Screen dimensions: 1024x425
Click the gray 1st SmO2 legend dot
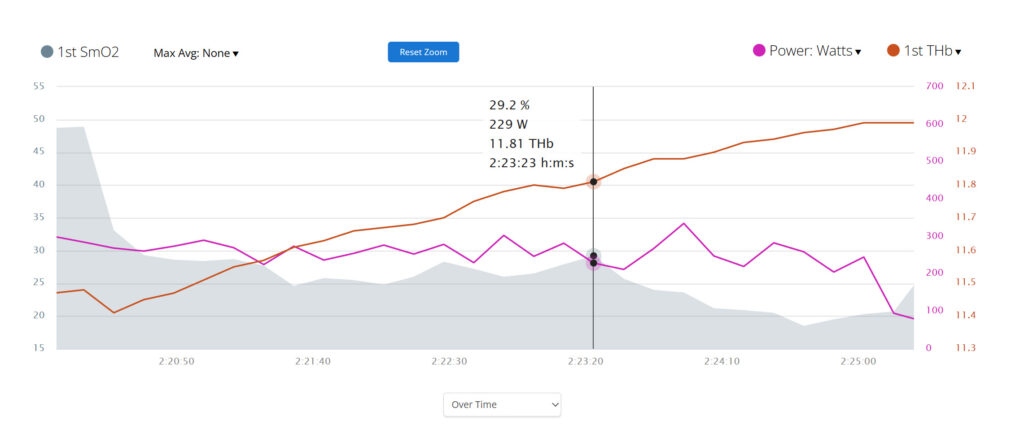click(47, 52)
